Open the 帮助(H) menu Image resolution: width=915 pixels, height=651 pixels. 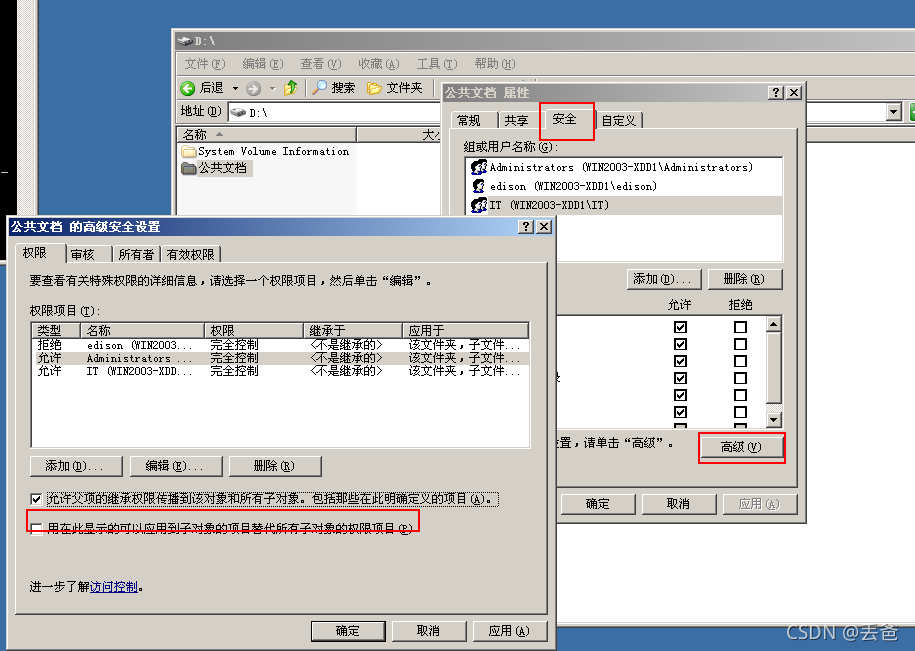coord(495,64)
